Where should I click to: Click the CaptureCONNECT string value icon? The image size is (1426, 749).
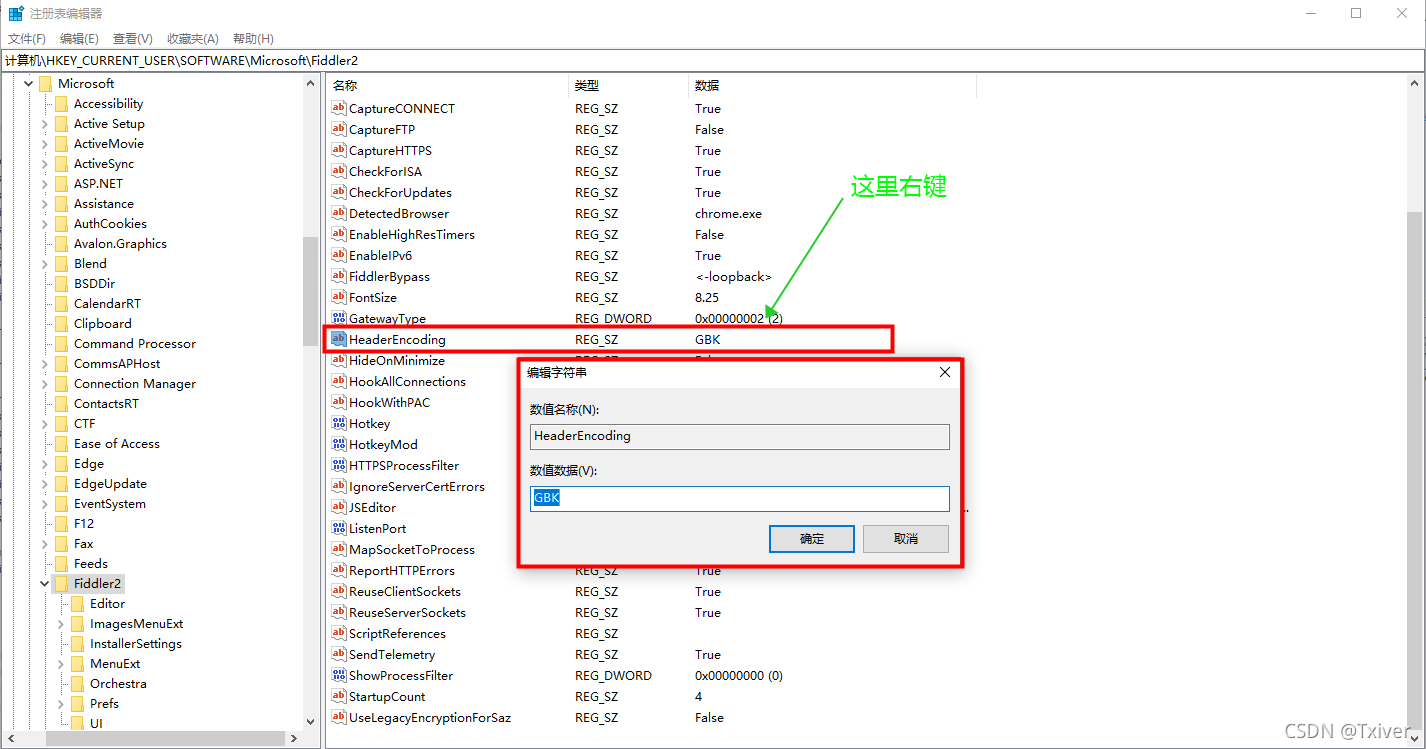[338, 108]
